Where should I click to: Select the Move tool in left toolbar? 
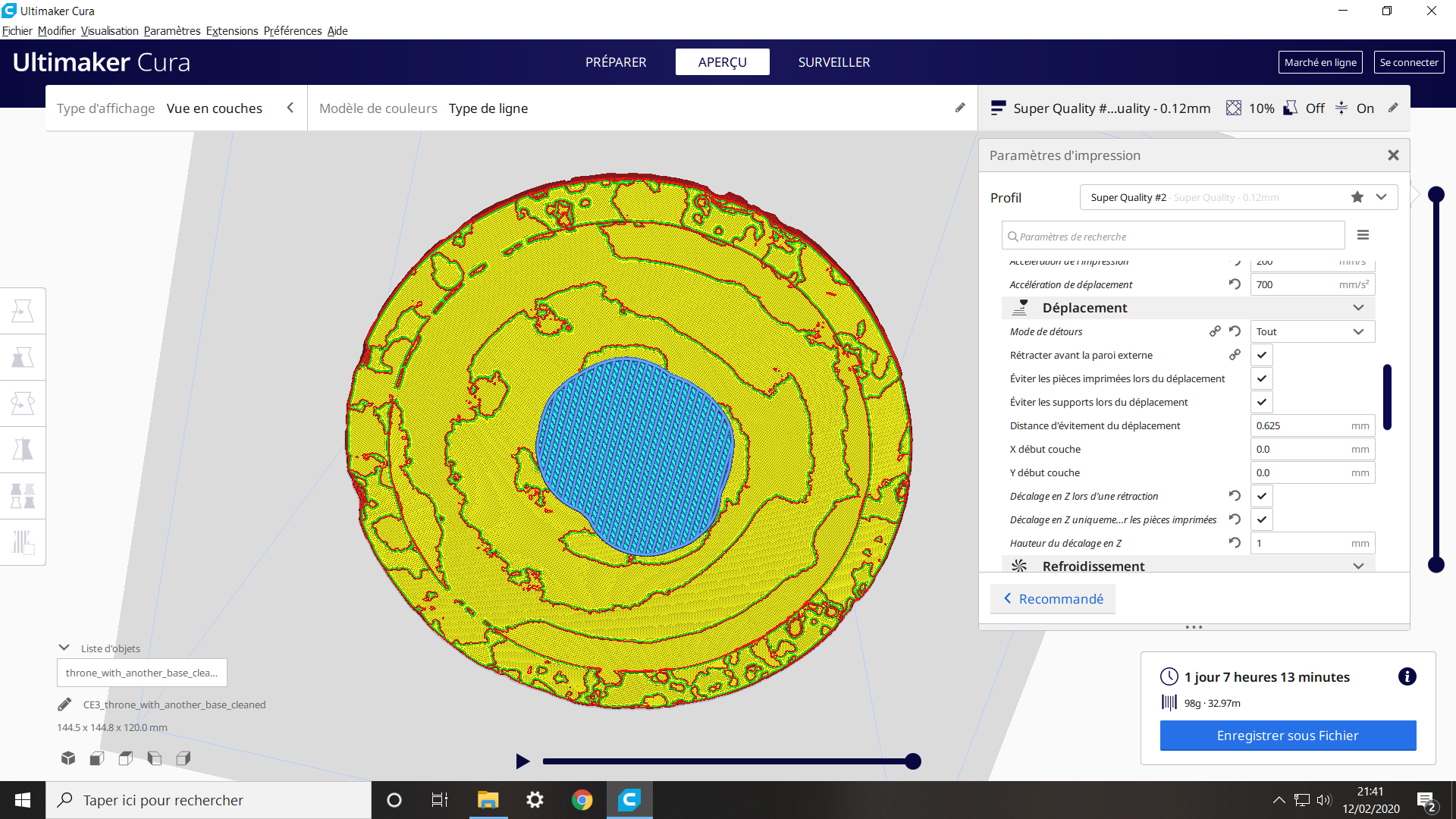click(x=23, y=311)
